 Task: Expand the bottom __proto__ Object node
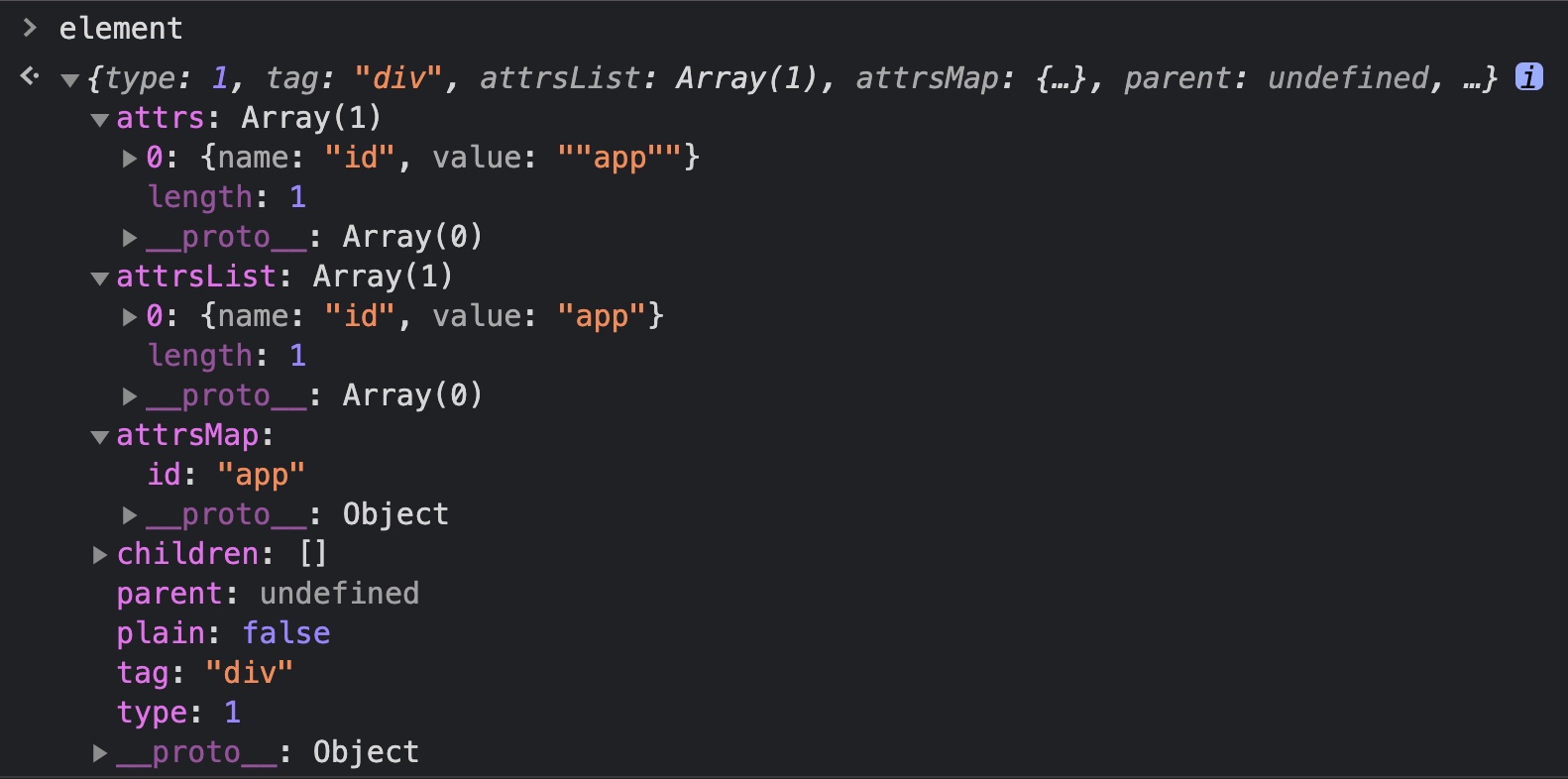point(99,752)
